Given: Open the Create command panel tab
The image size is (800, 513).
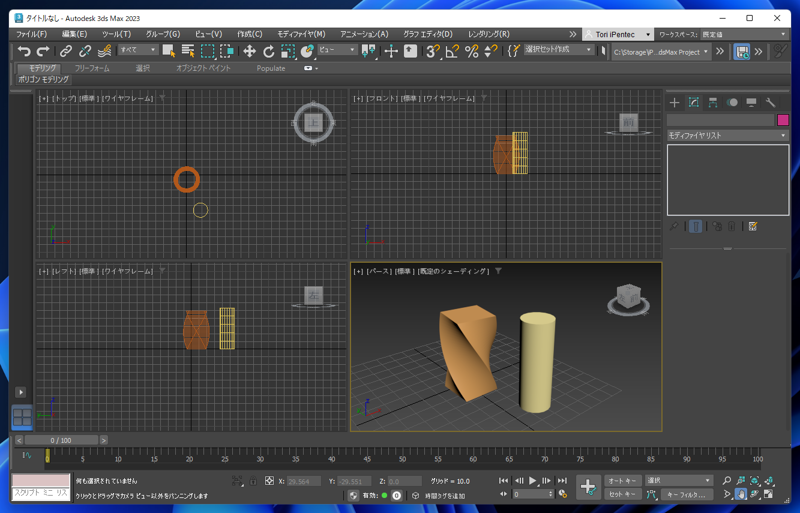Looking at the screenshot, I should click(674, 103).
